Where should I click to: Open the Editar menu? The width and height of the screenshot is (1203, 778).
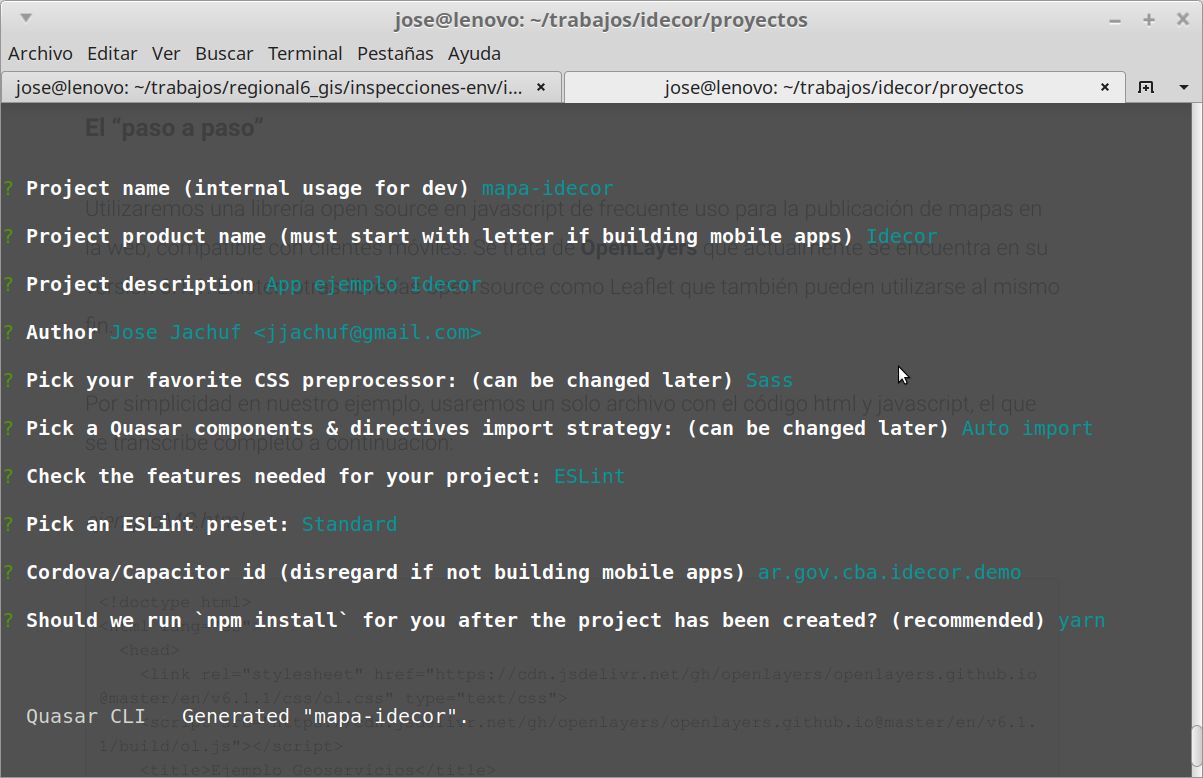coord(112,53)
